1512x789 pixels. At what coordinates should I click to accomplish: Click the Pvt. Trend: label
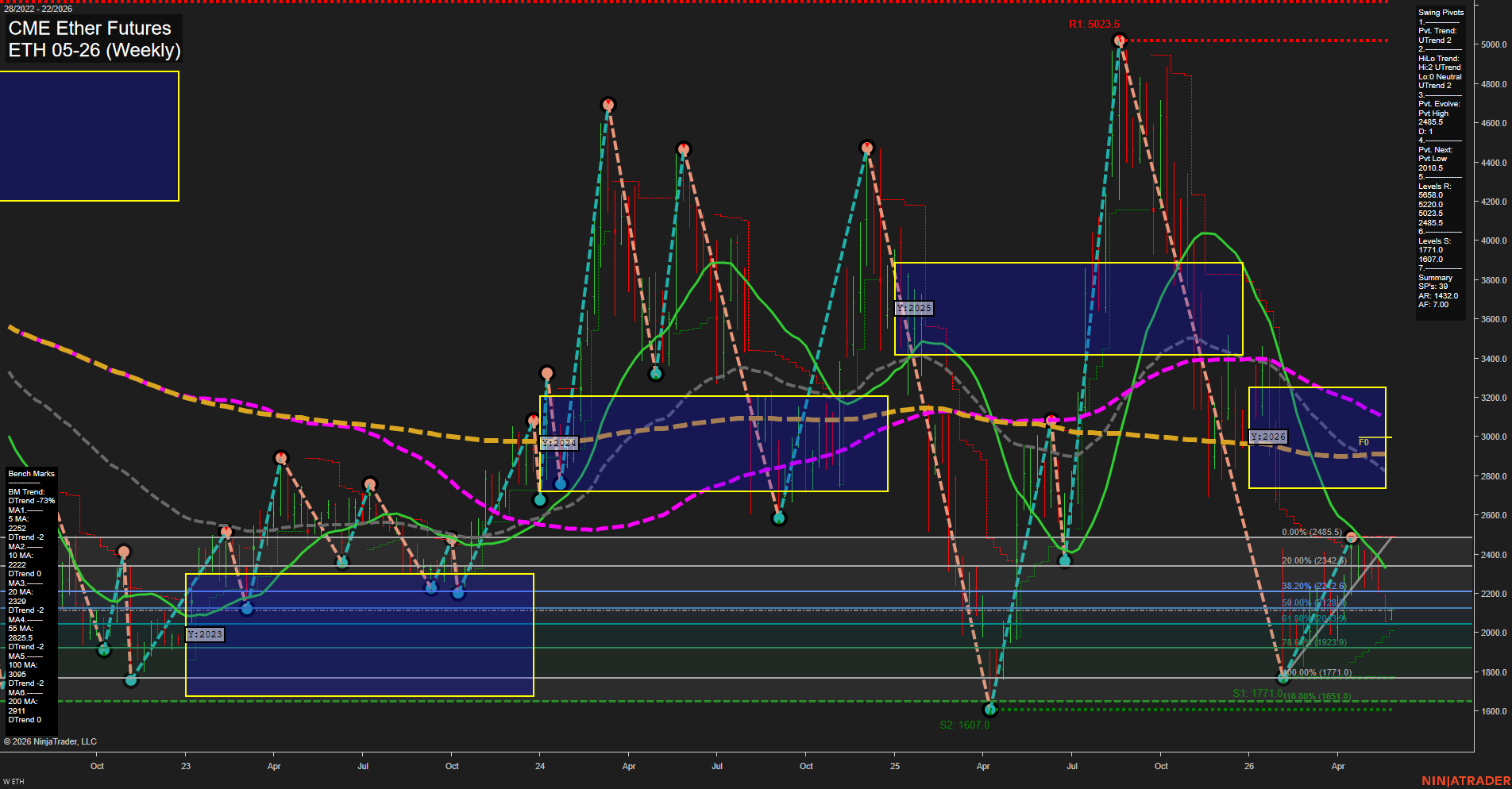pyautogui.click(x=1437, y=31)
